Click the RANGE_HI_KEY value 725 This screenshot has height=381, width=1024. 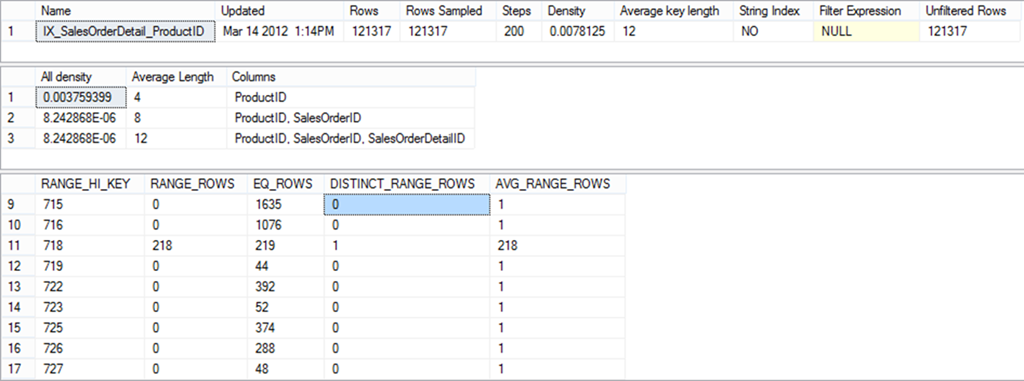[x=90, y=327]
